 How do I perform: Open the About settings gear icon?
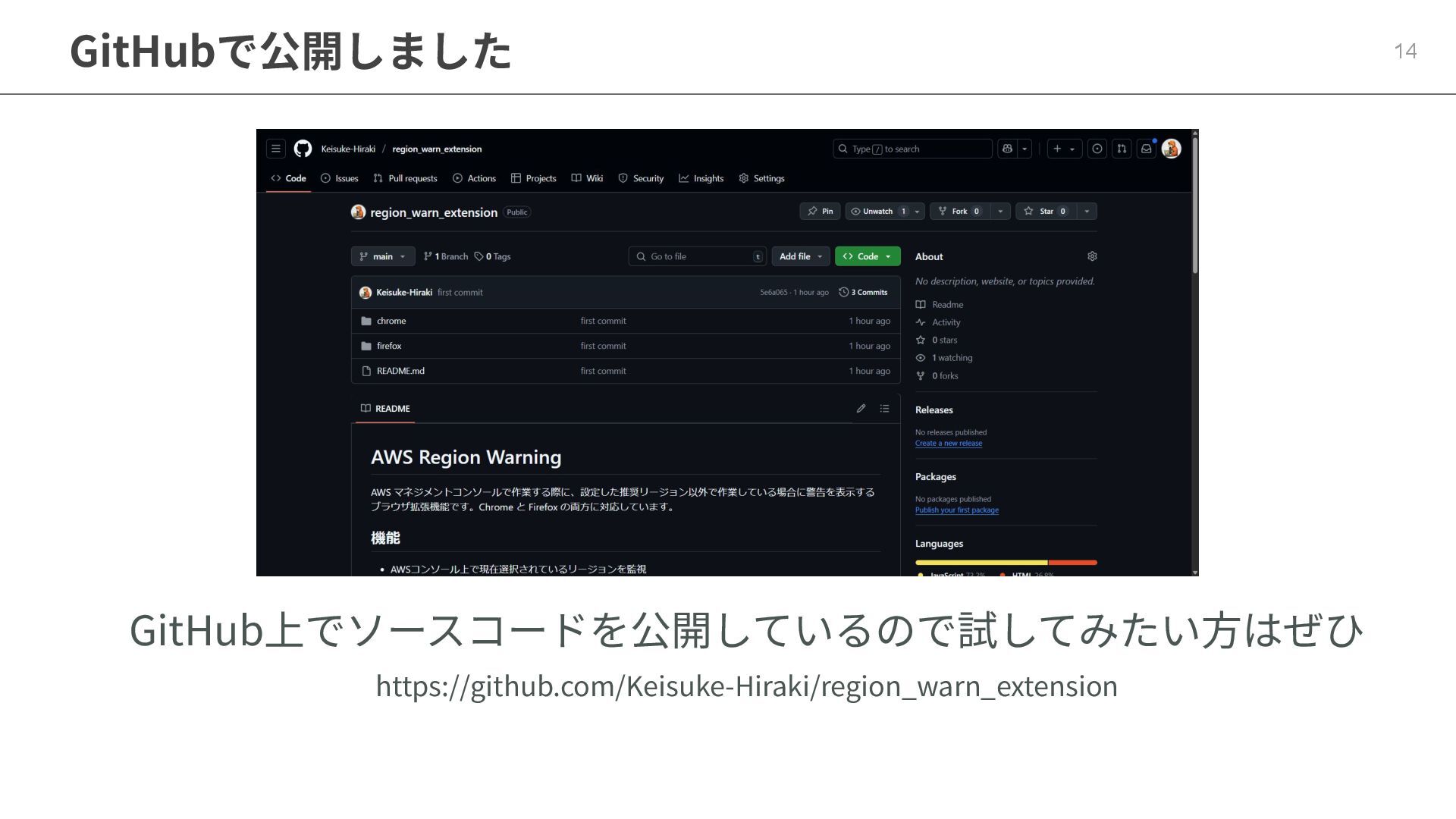[x=1092, y=256]
